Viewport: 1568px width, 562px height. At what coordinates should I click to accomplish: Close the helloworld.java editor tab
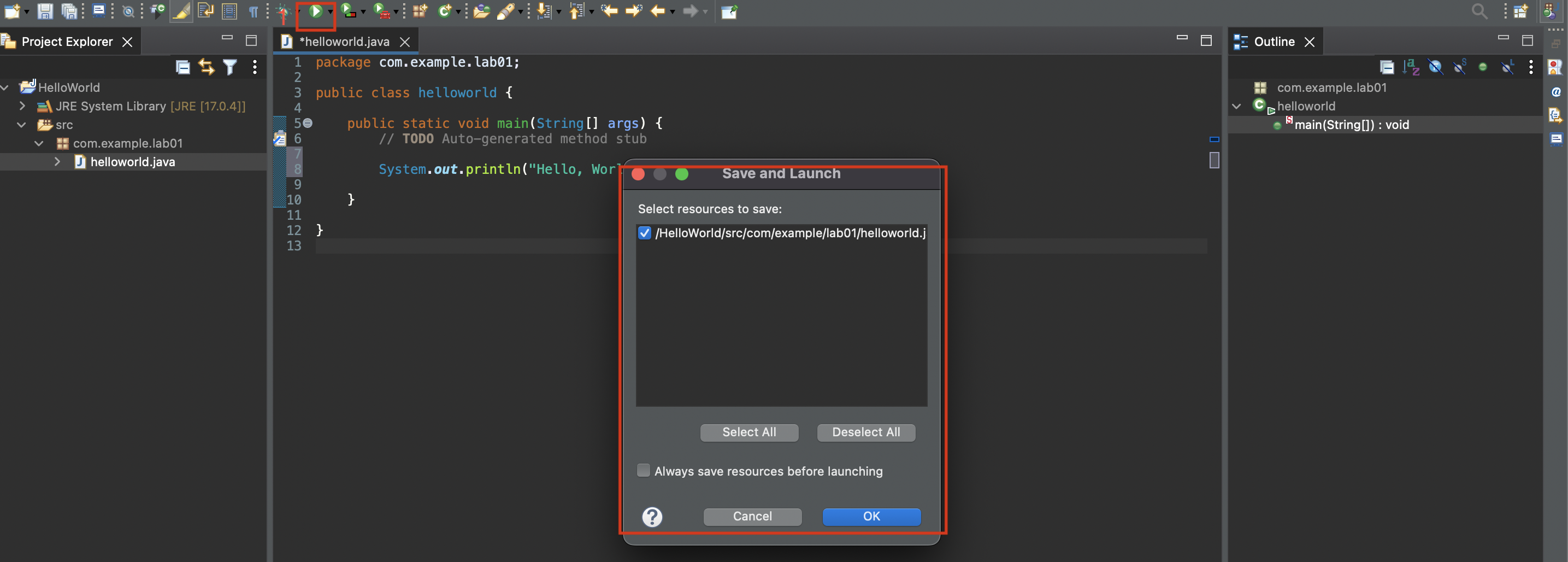pos(405,42)
